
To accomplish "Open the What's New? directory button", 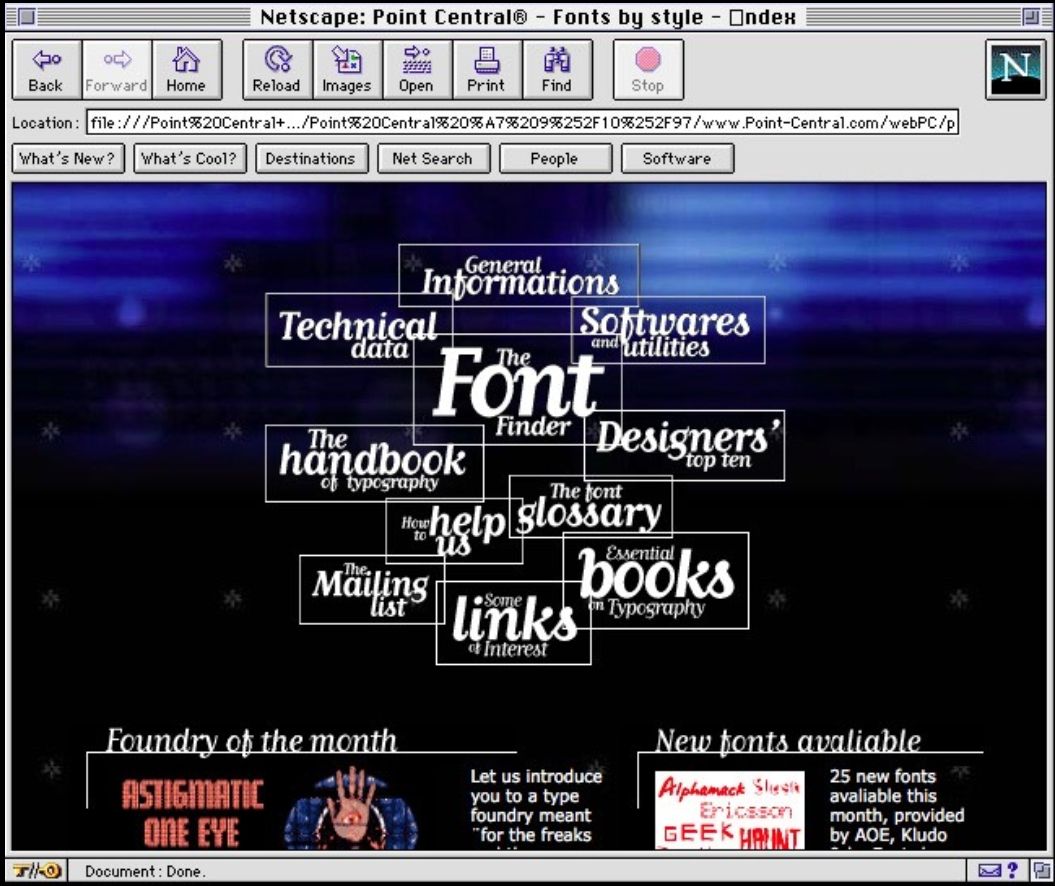I will tap(67, 158).
